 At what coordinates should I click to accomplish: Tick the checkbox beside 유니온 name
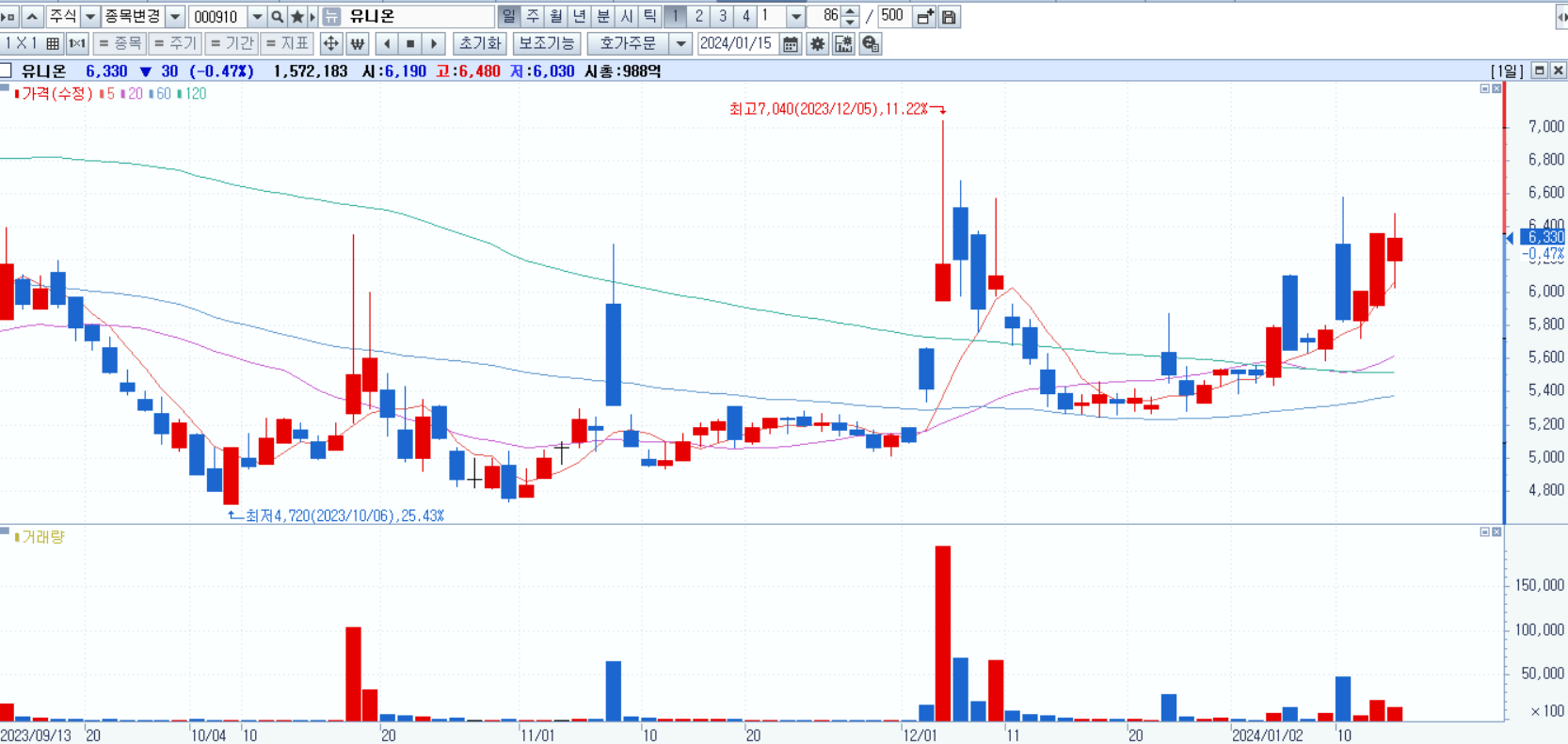coord(6,71)
